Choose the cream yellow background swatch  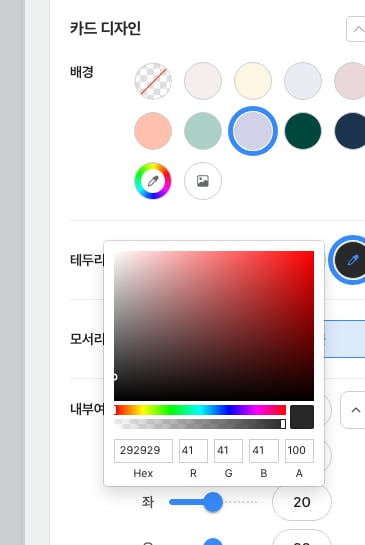[253, 81]
